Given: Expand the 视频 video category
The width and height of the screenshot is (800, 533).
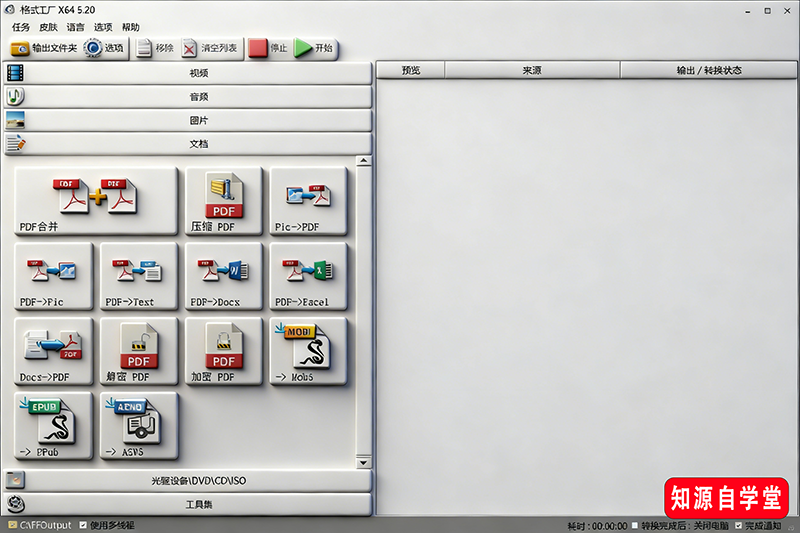Looking at the screenshot, I should [x=188, y=73].
